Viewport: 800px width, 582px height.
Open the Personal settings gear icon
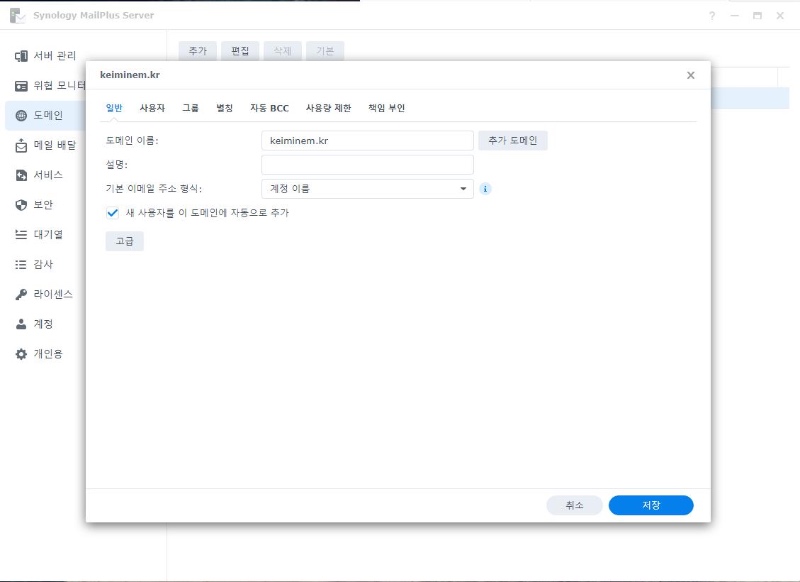pos(21,354)
